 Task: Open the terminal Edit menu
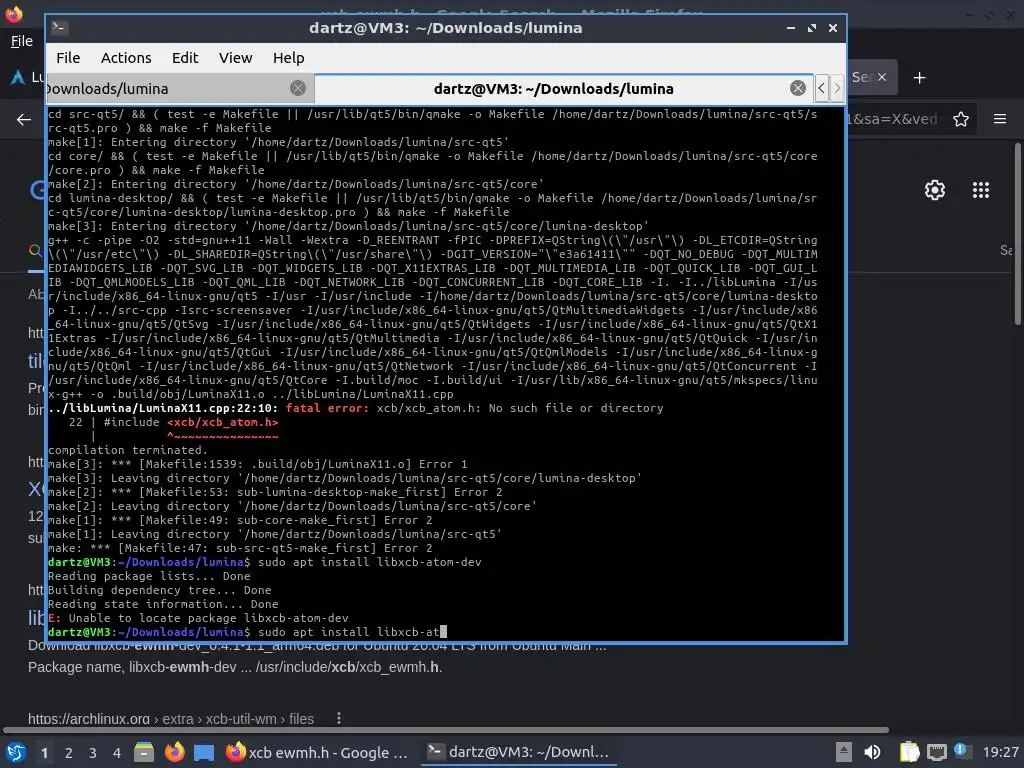tap(185, 58)
